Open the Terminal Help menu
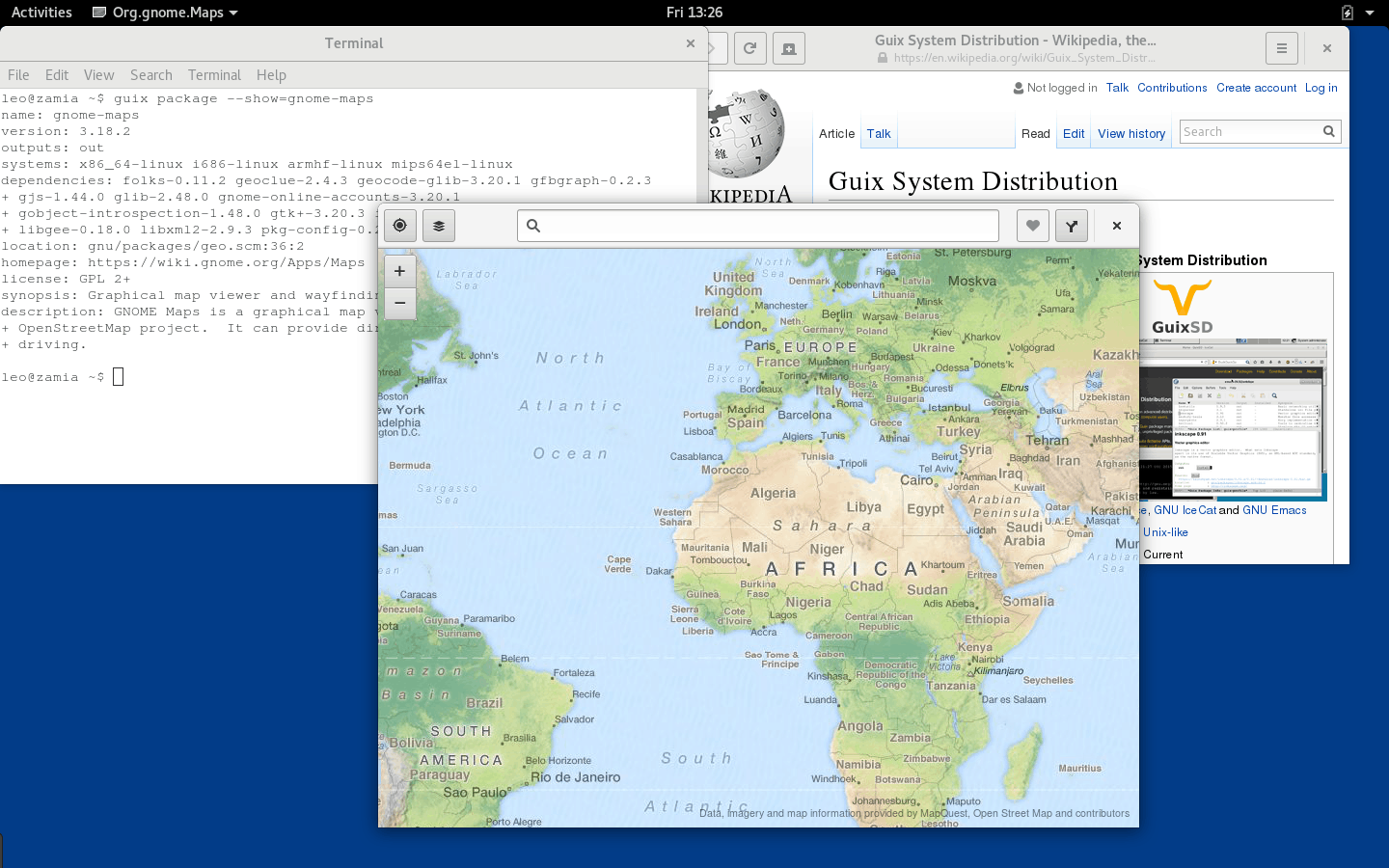 tap(271, 75)
